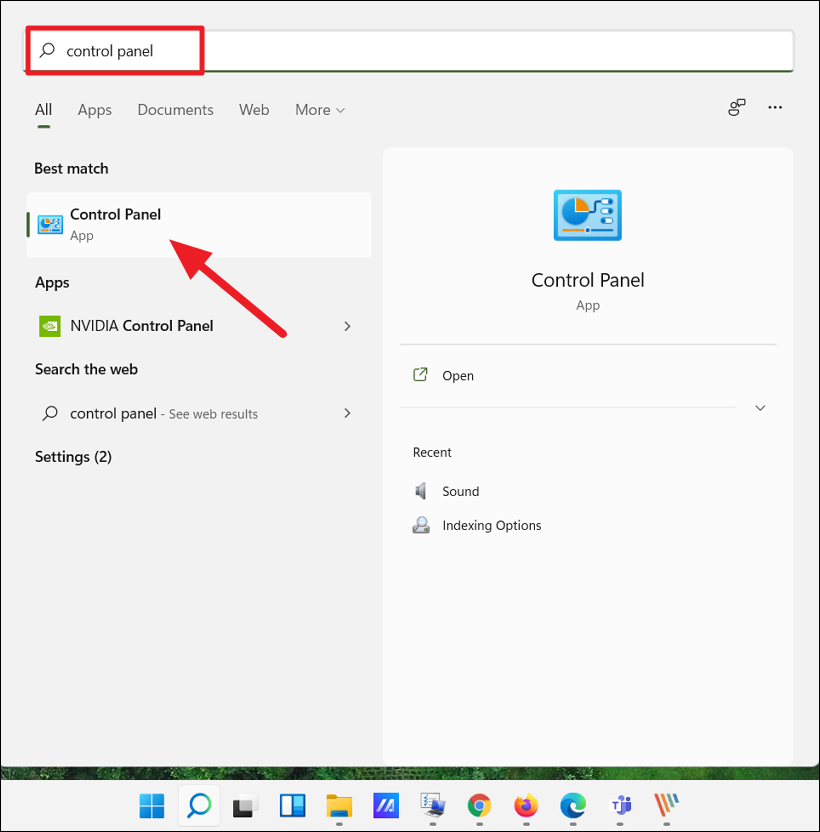Click the Best match heading
The height and width of the screenshot is (832, 820).
[71, 169]
